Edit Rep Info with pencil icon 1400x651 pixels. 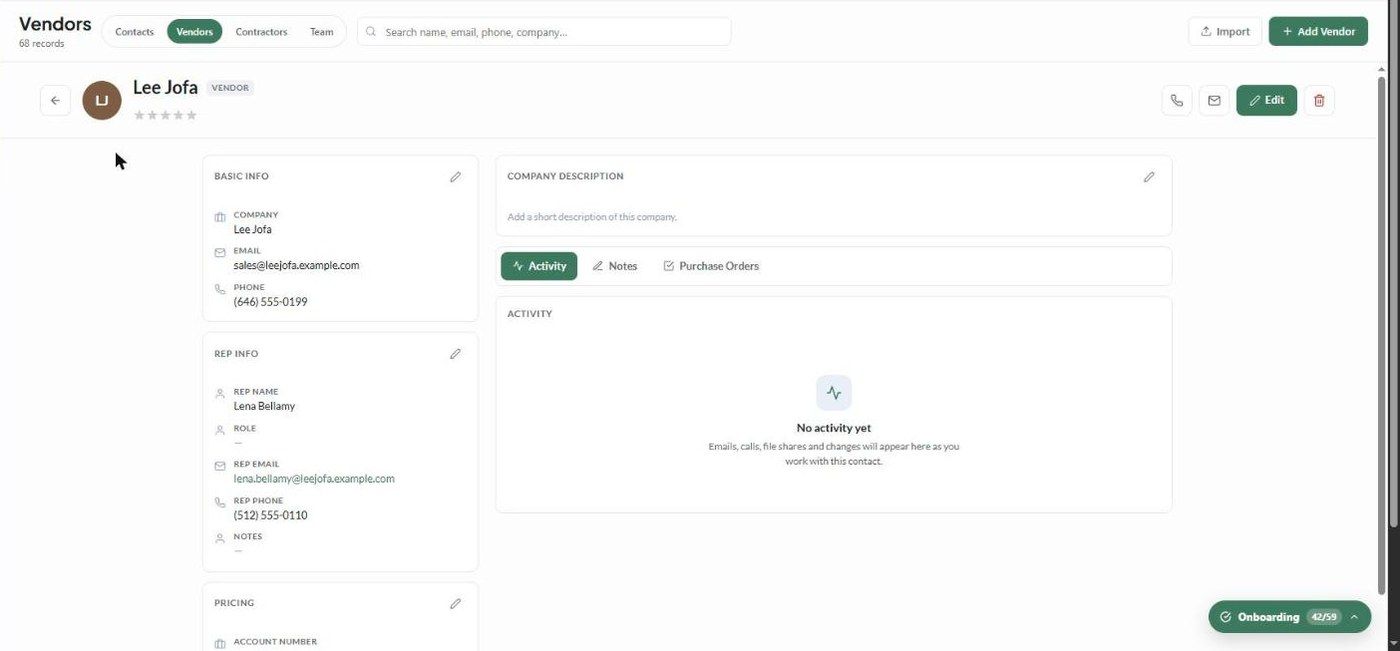tap(455, 354)
